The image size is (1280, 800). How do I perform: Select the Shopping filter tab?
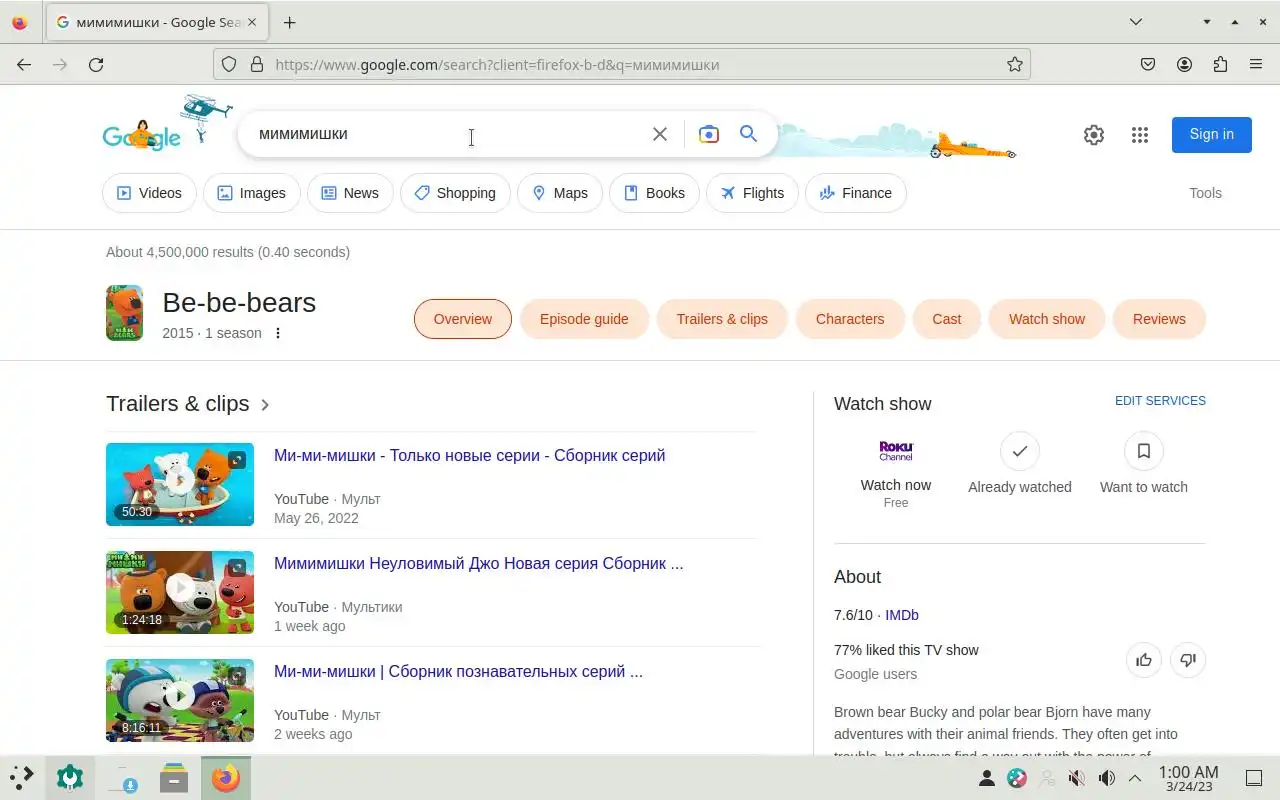[455, 193]
